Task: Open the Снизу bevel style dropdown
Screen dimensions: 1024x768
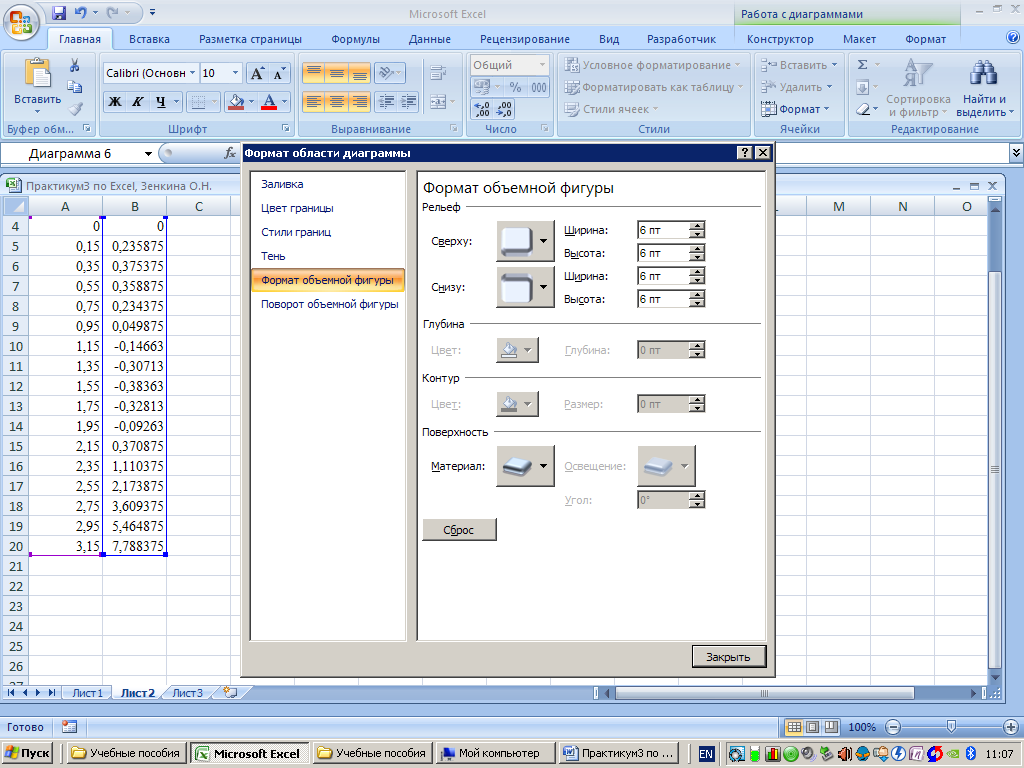Action: pos(543,287)
